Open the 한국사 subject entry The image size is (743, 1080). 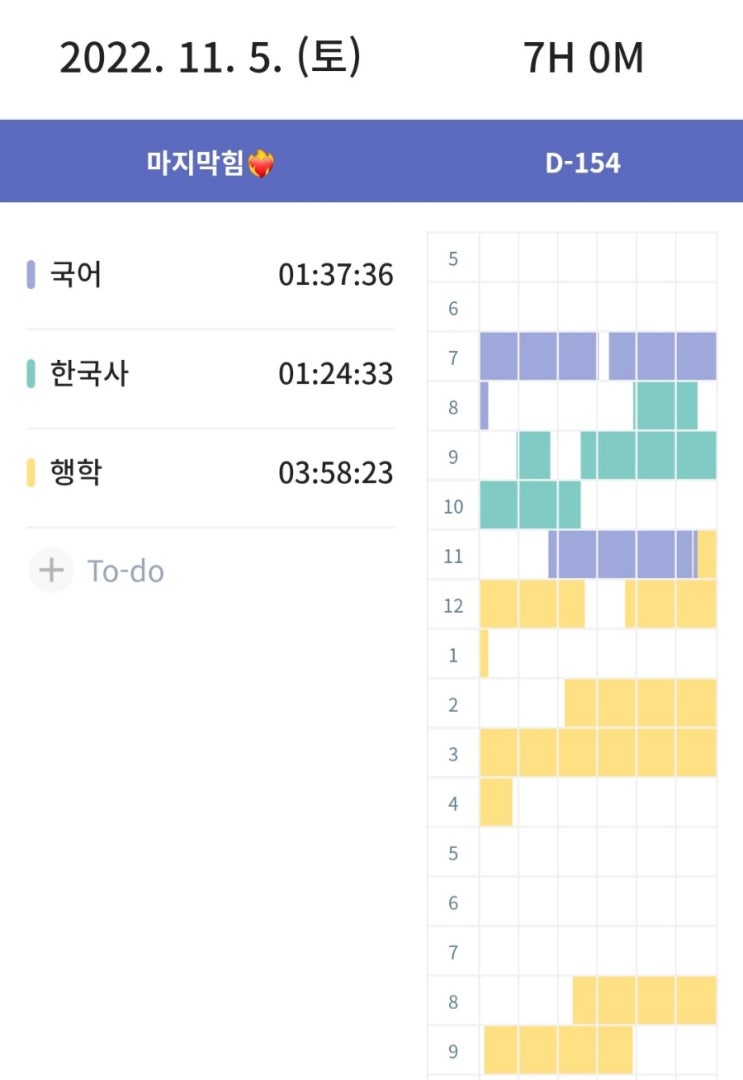tap(89, 374)
